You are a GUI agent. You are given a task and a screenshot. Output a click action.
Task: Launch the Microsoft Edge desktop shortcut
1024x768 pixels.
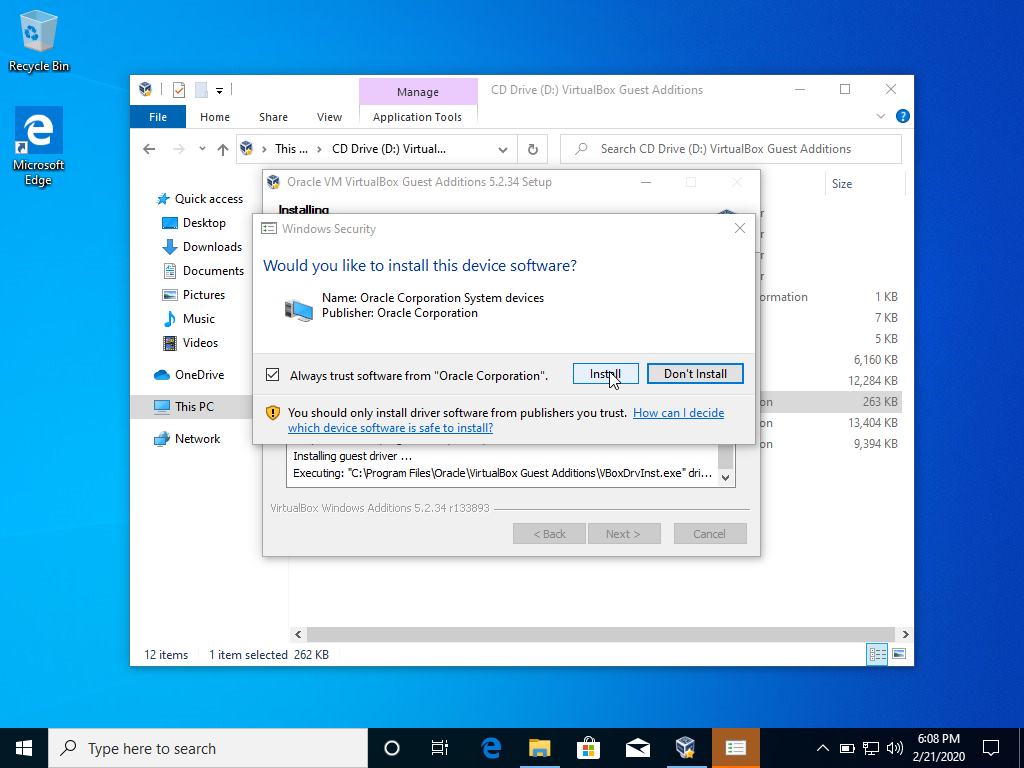[39, 147]
